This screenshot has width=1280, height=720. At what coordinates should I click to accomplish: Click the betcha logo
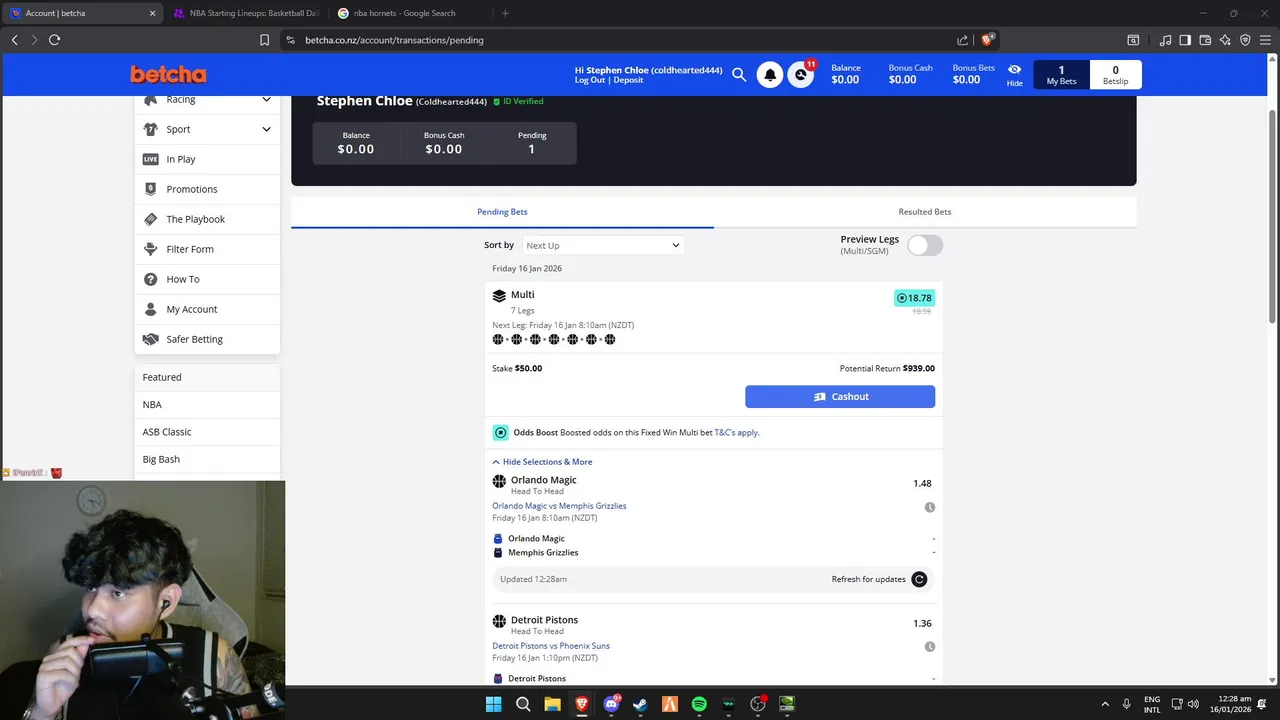[x=168, y=75]
